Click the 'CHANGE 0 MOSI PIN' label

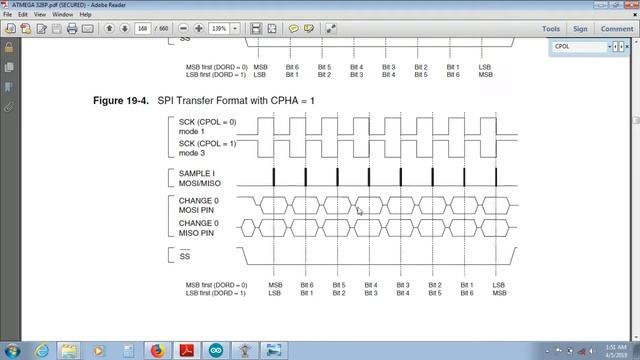point(198,205)
